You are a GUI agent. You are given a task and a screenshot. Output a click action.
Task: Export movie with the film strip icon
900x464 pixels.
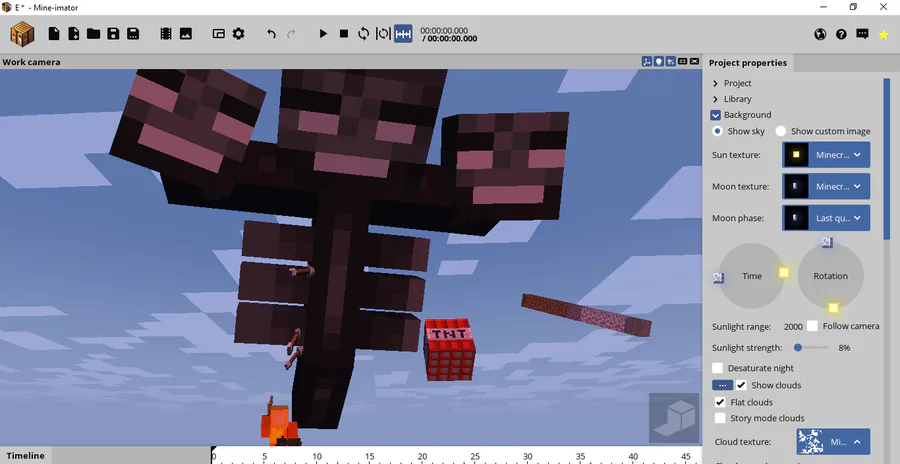166,34
